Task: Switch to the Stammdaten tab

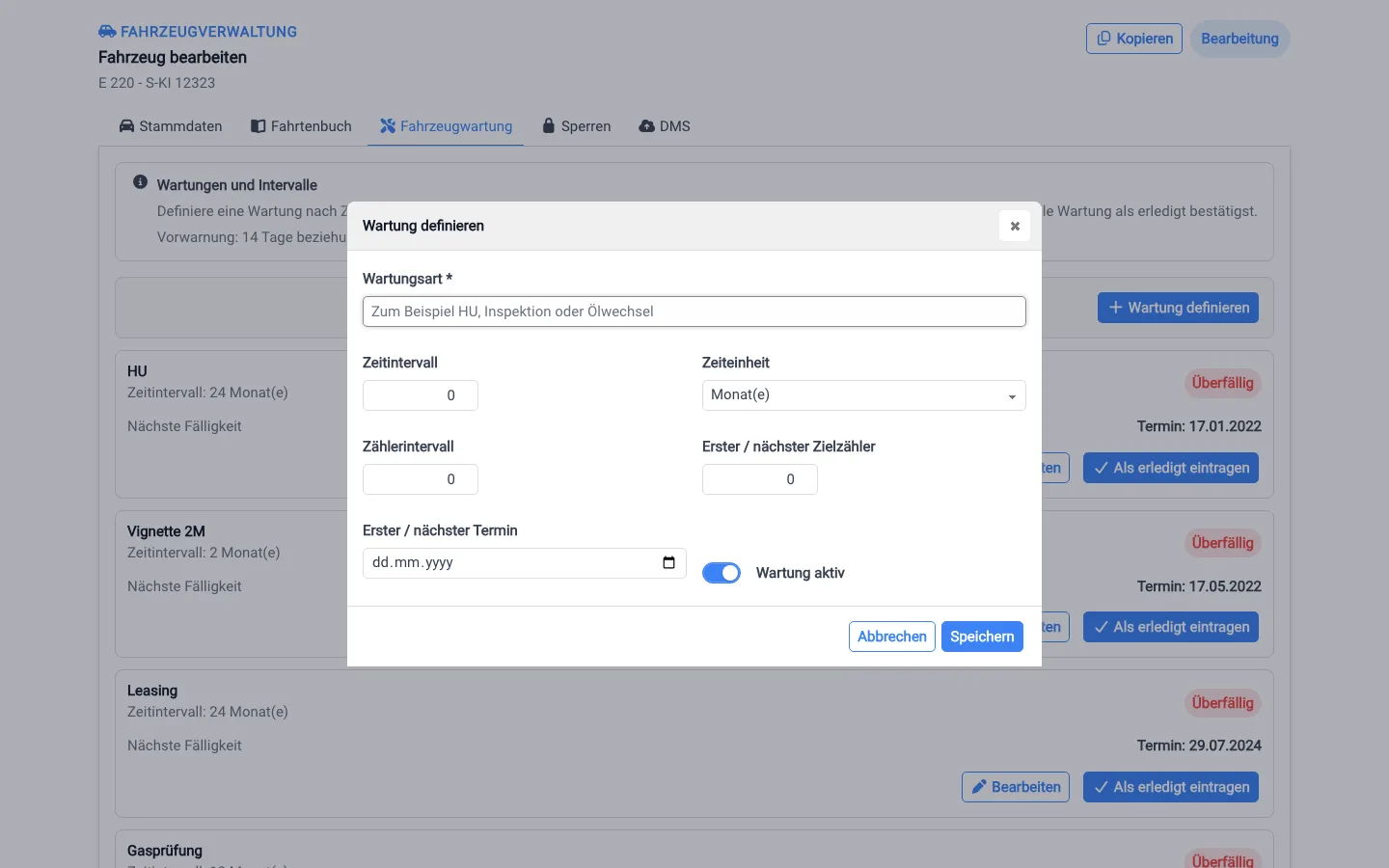Action: click(171, 126)
